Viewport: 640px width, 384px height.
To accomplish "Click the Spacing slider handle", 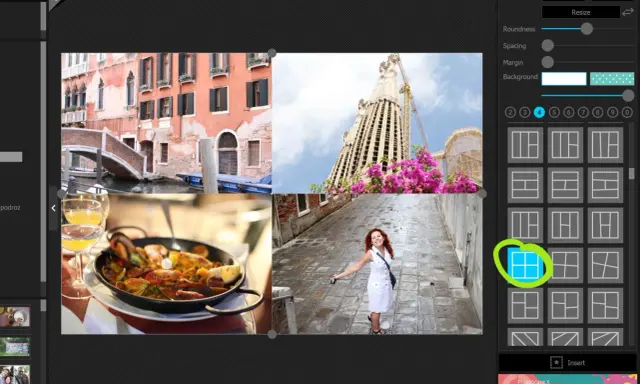I will pos(548,45).
